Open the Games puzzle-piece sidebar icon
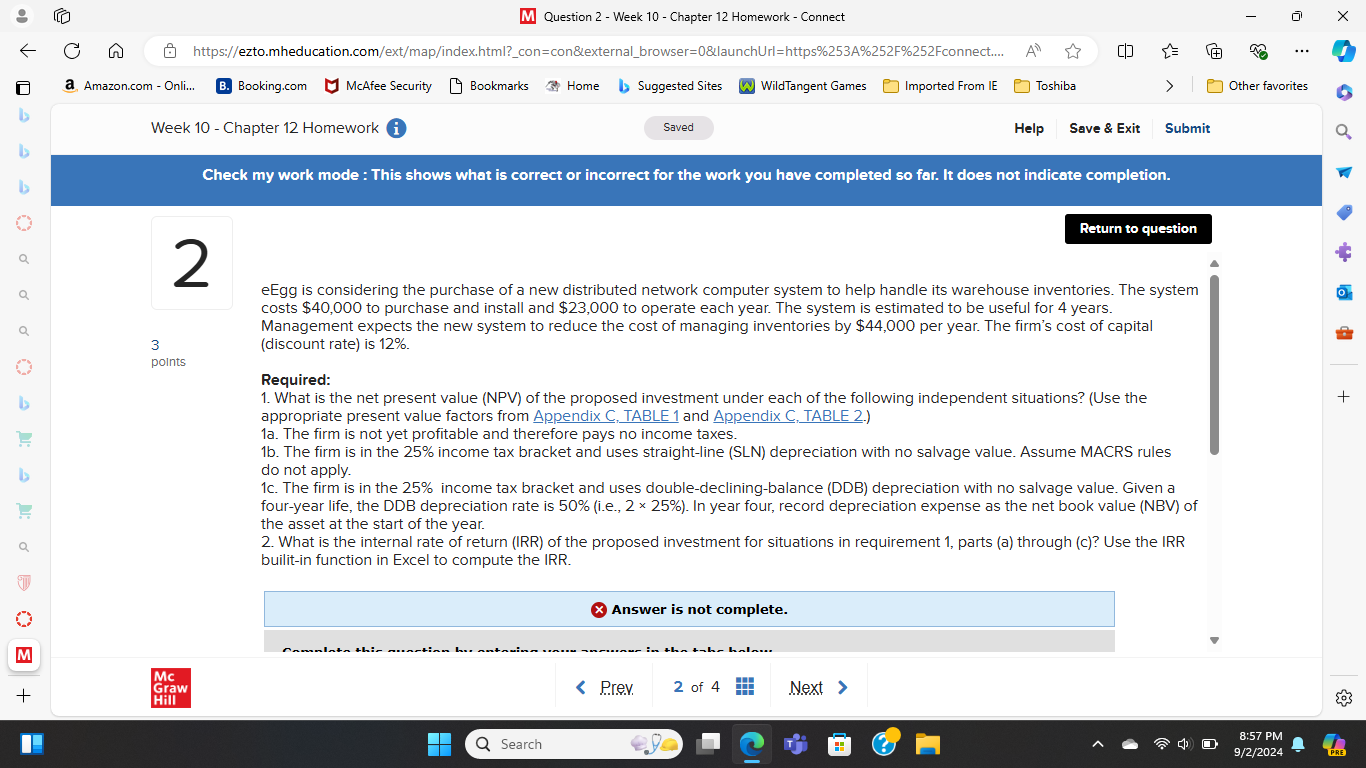1366x768 pixels. tap(1344, 252)
